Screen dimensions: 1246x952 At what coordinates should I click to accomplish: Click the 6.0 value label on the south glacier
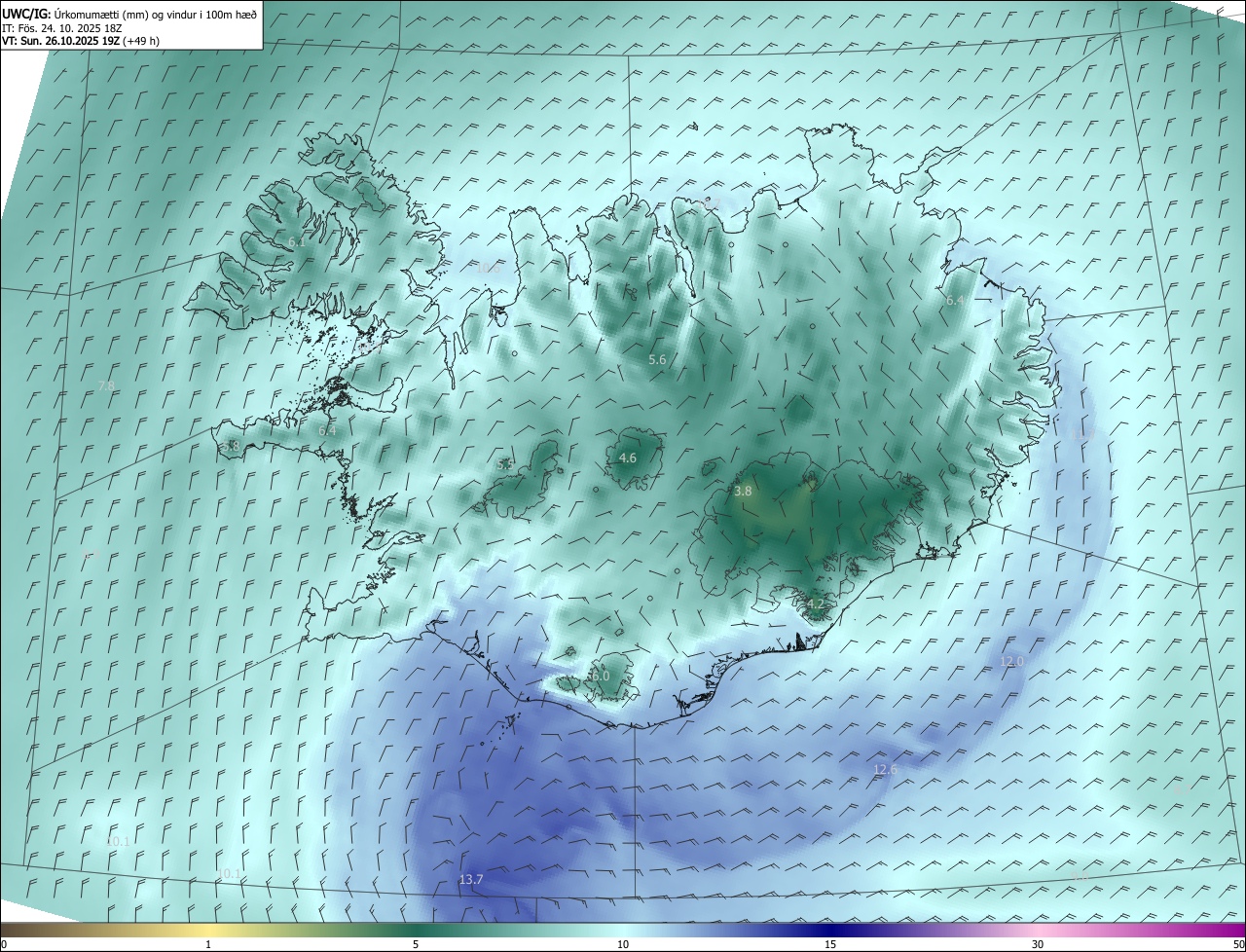(600, 676)
